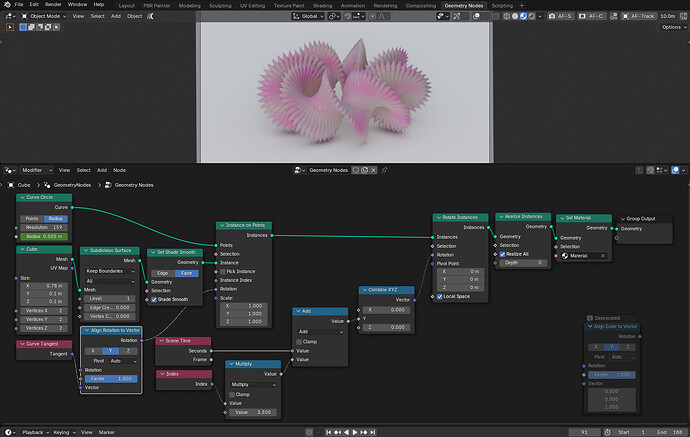Open the node editor type selector icon

10,170
